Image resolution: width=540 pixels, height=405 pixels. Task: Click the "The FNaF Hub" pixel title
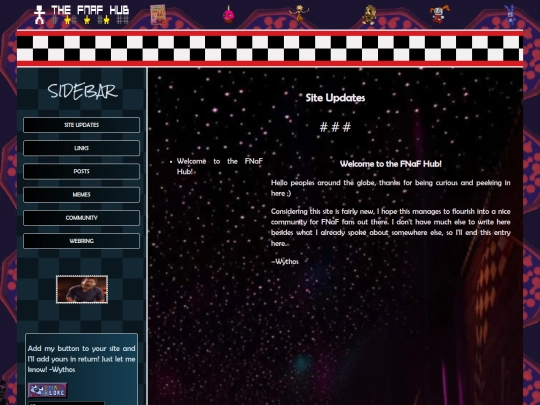tap(91, 10)
